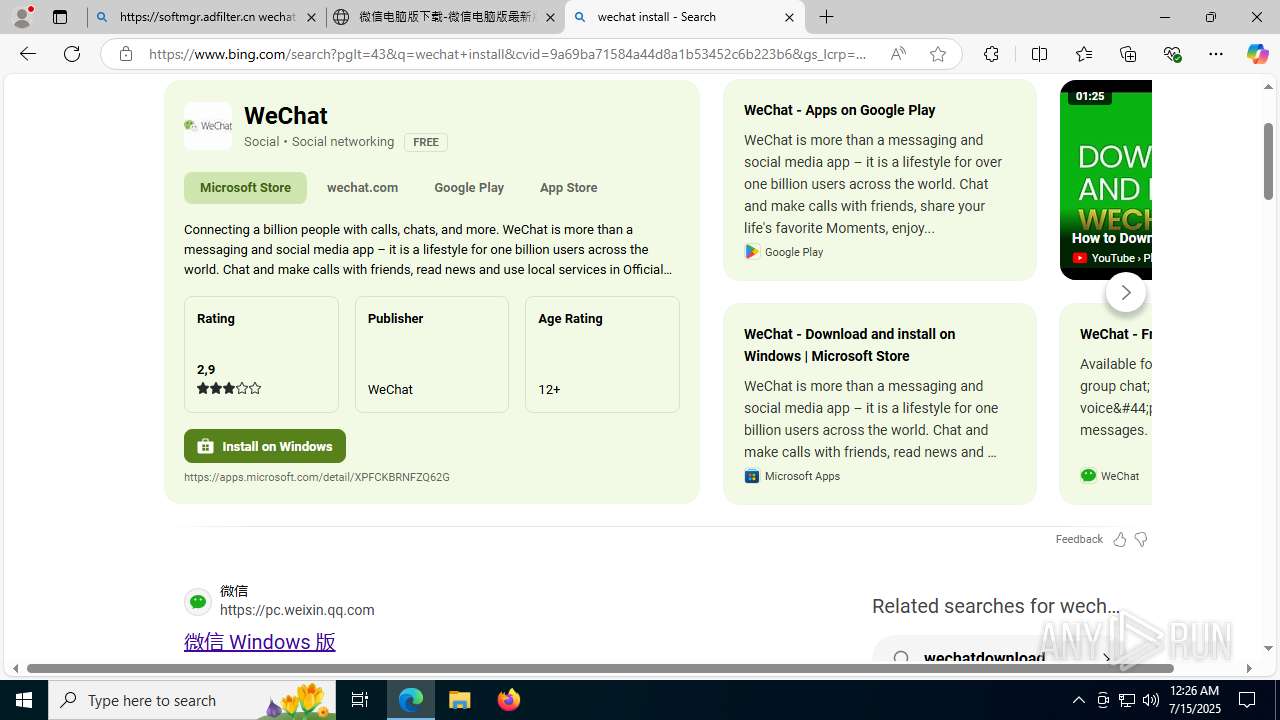Viewport: 1280px width, 720px height.
Task: Open the WeChat app title
Action: point(286,116)
